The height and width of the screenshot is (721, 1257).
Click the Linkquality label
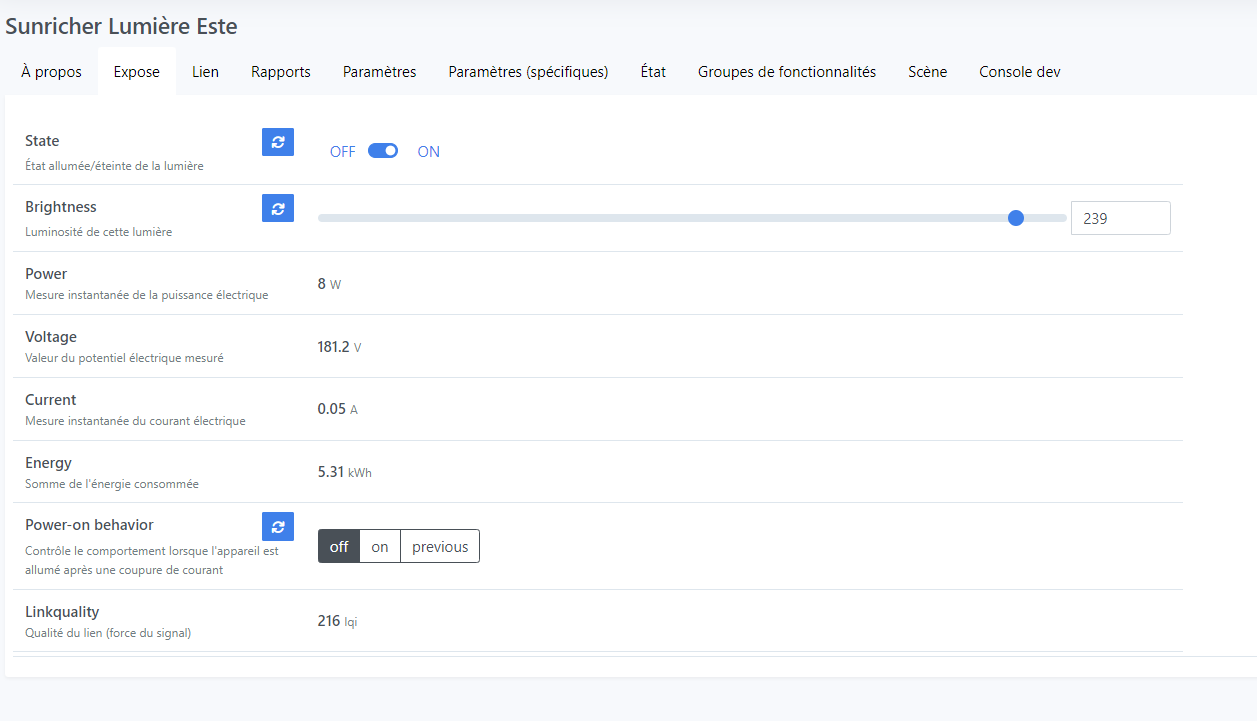point(62,612)
